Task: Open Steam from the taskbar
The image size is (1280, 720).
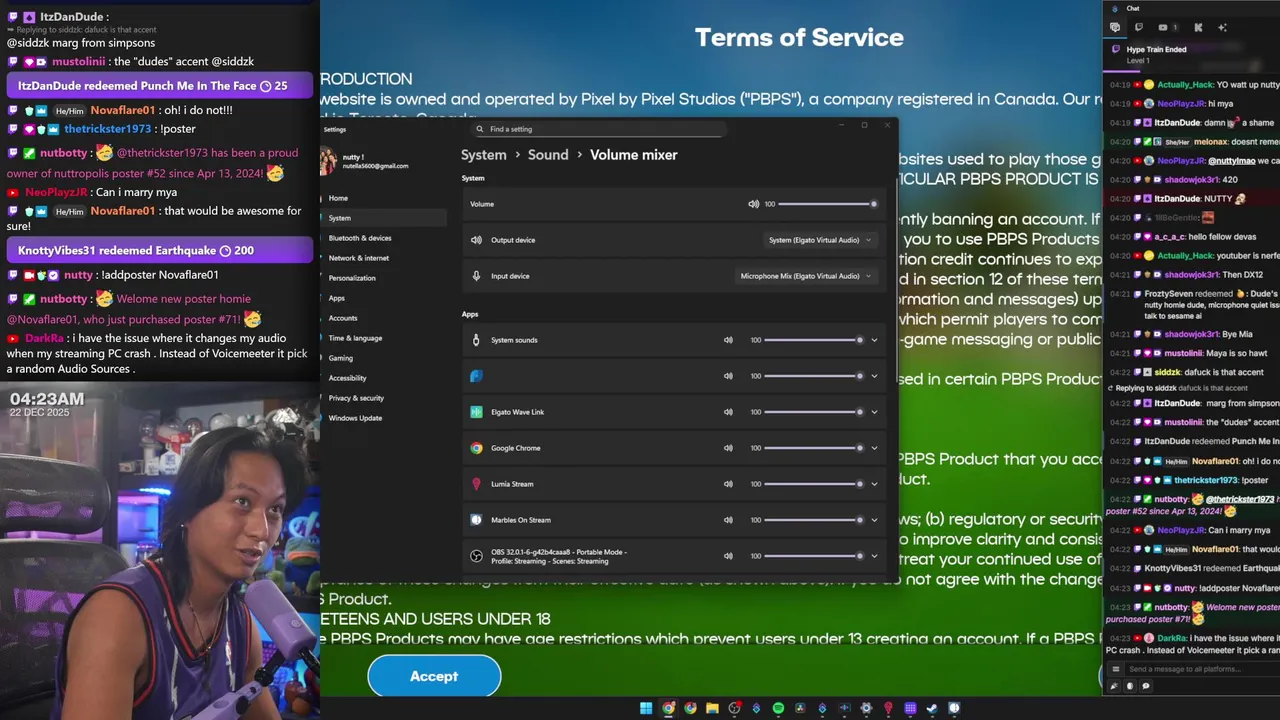Action: [932, 708]
